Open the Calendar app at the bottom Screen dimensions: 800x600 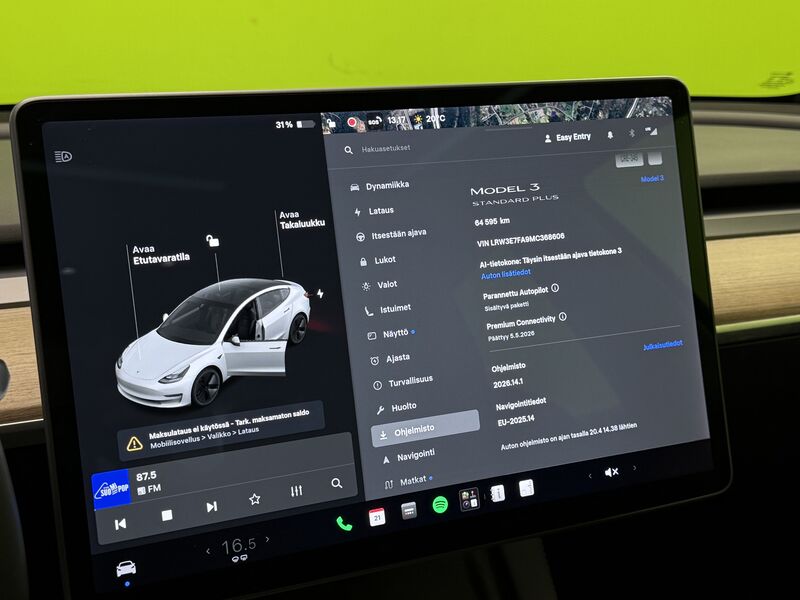379,516
